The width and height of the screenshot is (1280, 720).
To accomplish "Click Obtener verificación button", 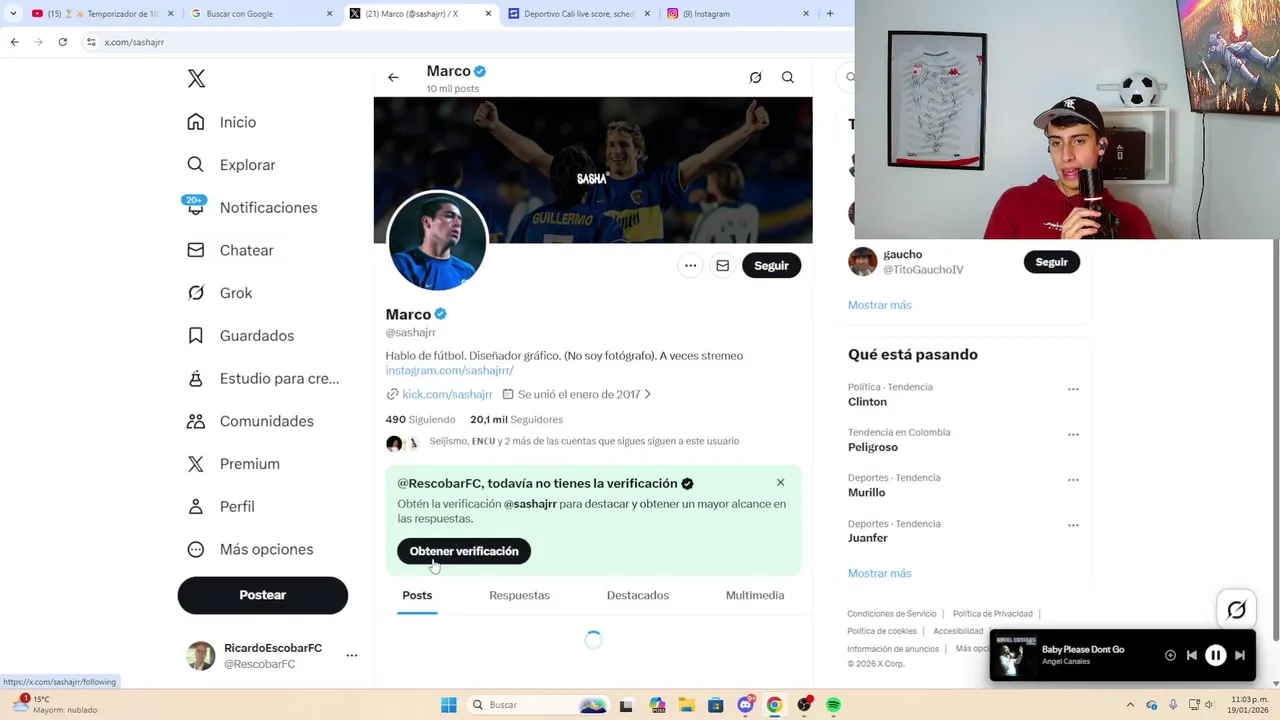I will click(464, 551).
